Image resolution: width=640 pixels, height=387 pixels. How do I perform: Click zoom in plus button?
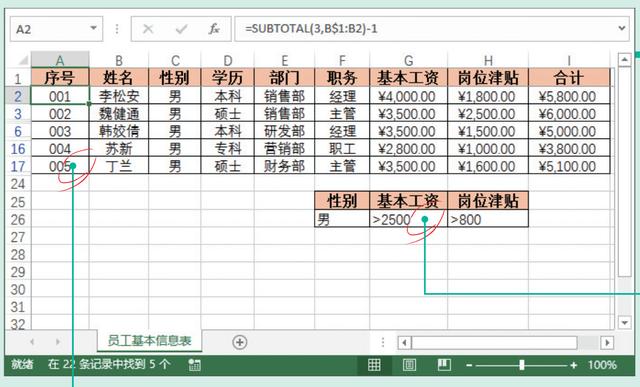coord(574,365)
